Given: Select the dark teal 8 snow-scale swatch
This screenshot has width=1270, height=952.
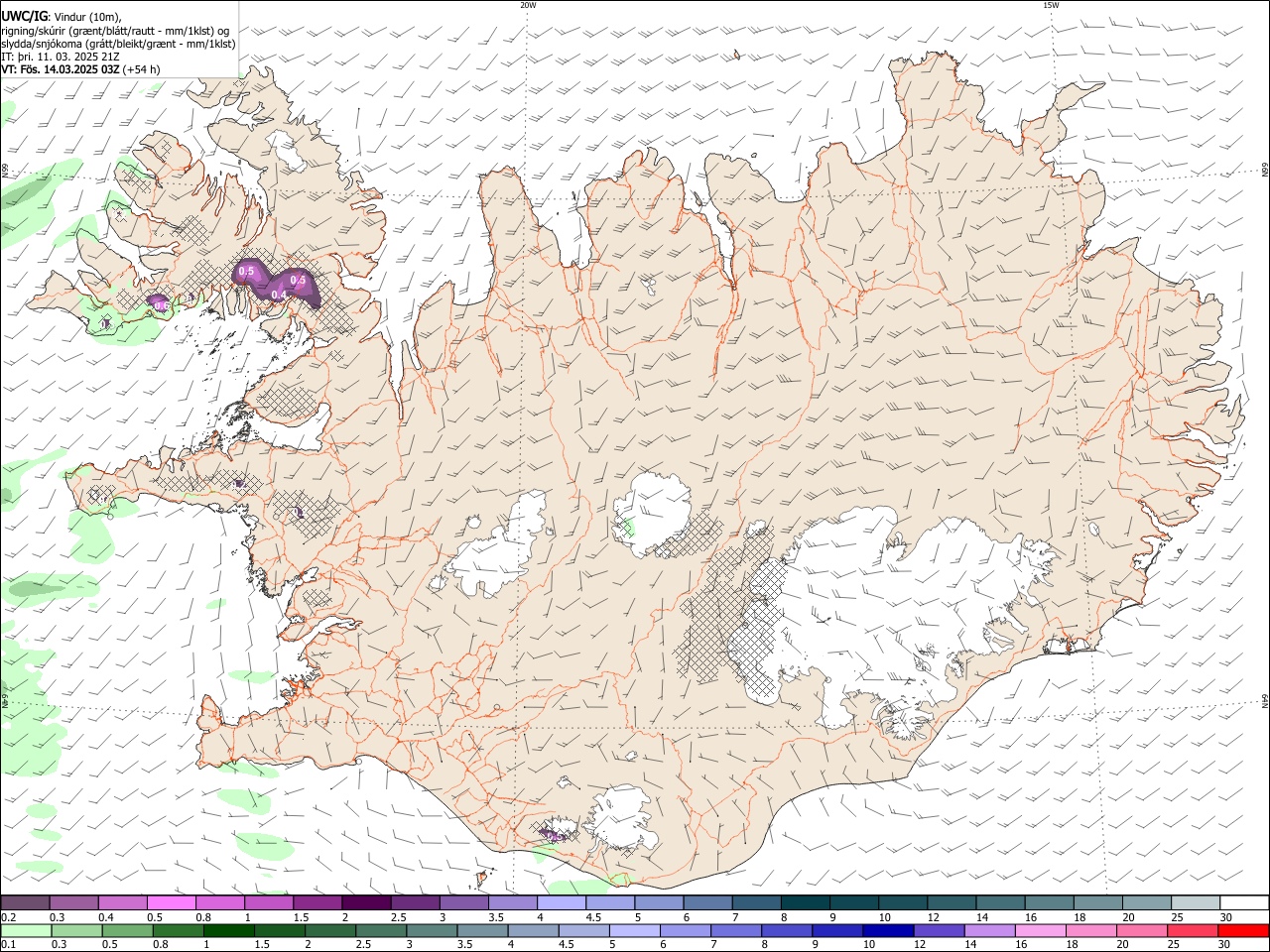Looking at the screenshot, I should pyautogui.click(x=804, y=902).
